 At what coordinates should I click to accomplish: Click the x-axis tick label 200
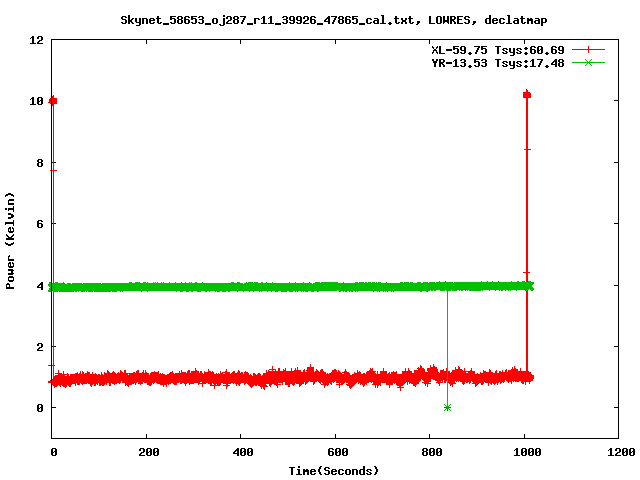[149, 452]
